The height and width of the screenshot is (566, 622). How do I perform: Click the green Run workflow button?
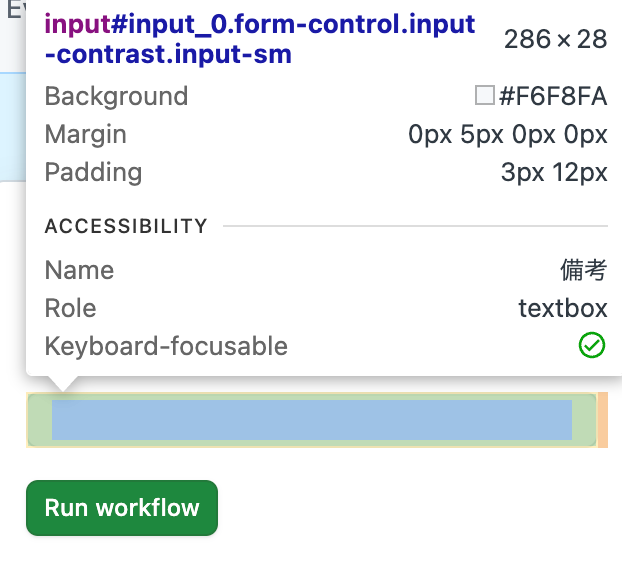[122, 508]
